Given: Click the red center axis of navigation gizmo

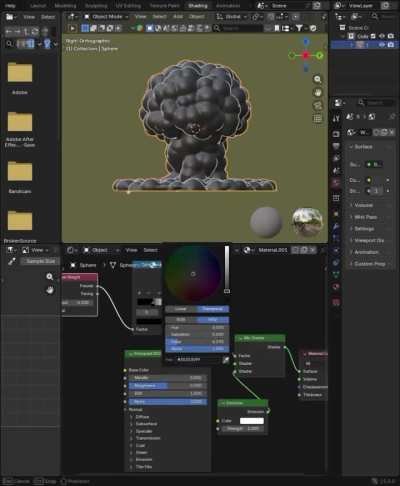Looking at the screenshot, I should pyautogui.click(x=306, y=55).
